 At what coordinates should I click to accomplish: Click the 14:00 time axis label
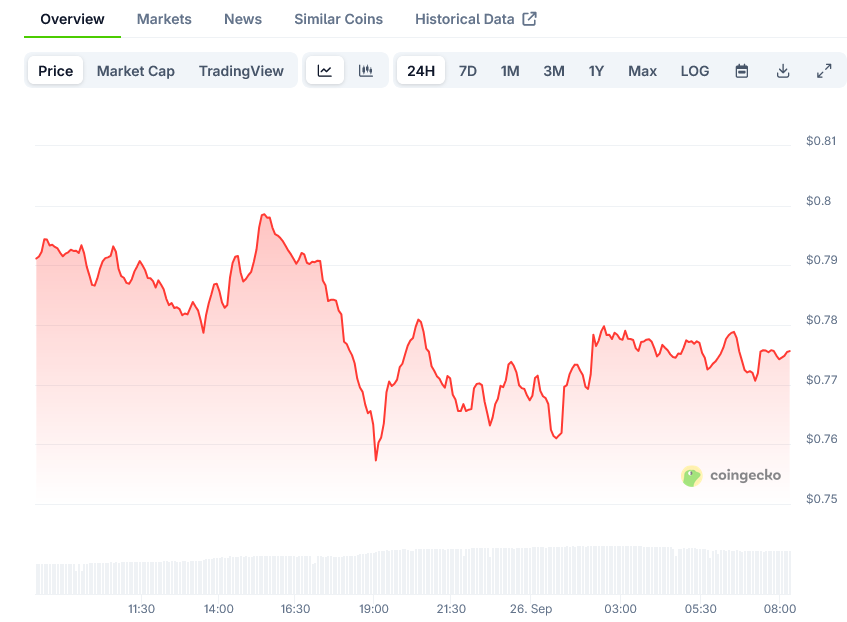point(219,609)
